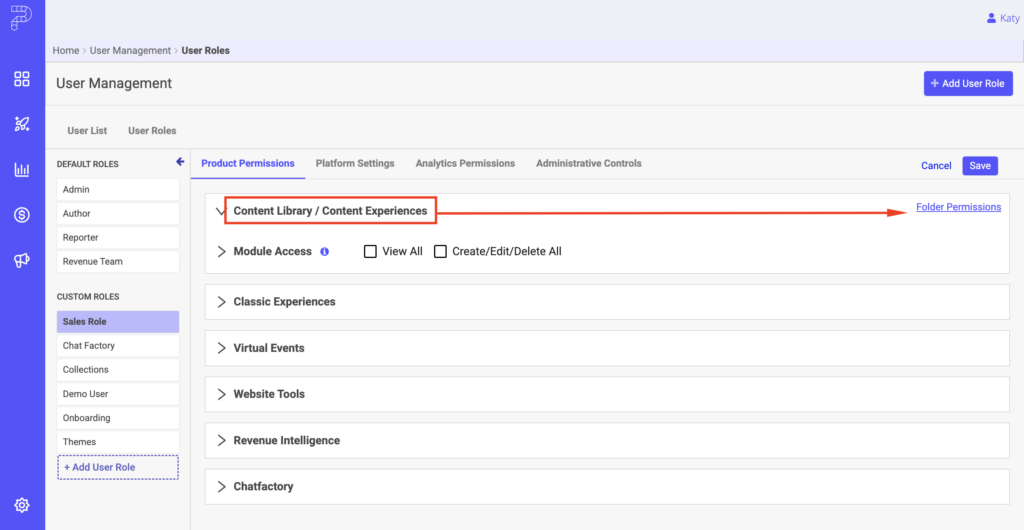Switch to the Product Permissions tab
Viewport: 1024px width, 530px height.
pyautogui.click(x=248, y=163)
